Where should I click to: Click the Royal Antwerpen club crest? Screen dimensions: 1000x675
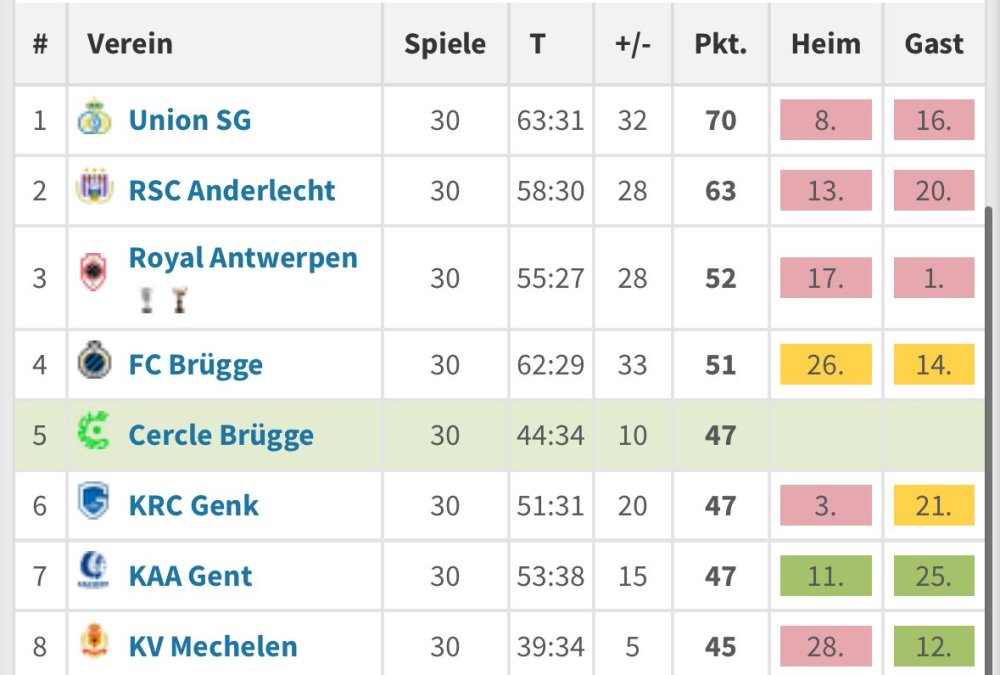(93, 273)
